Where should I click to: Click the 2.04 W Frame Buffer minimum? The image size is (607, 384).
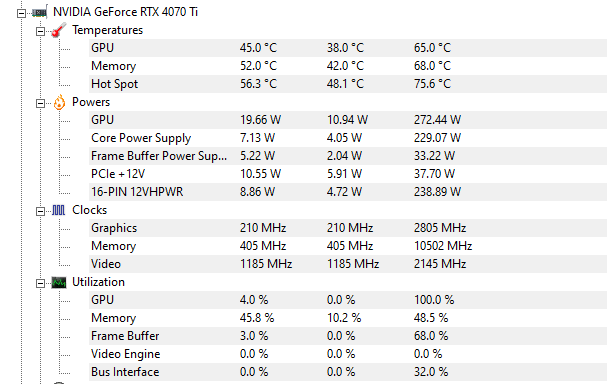click(x=344, y=156)
